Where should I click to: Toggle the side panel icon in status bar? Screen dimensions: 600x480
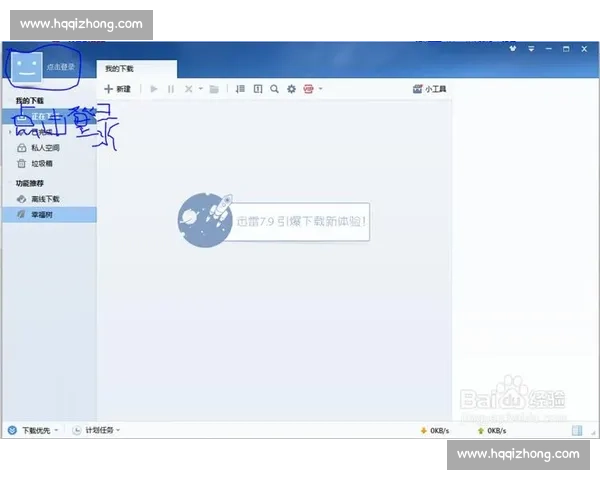tap(577, 431)
